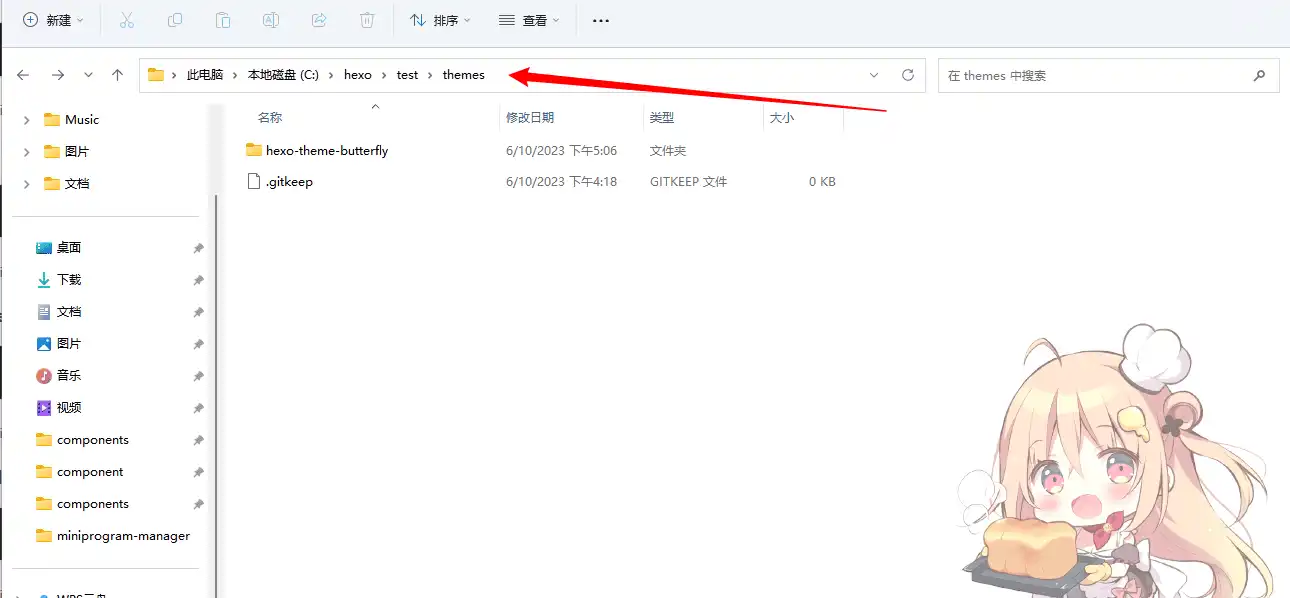Unpin the components folder pin icon
1290x598 pixels.
(x=198, y=439)
